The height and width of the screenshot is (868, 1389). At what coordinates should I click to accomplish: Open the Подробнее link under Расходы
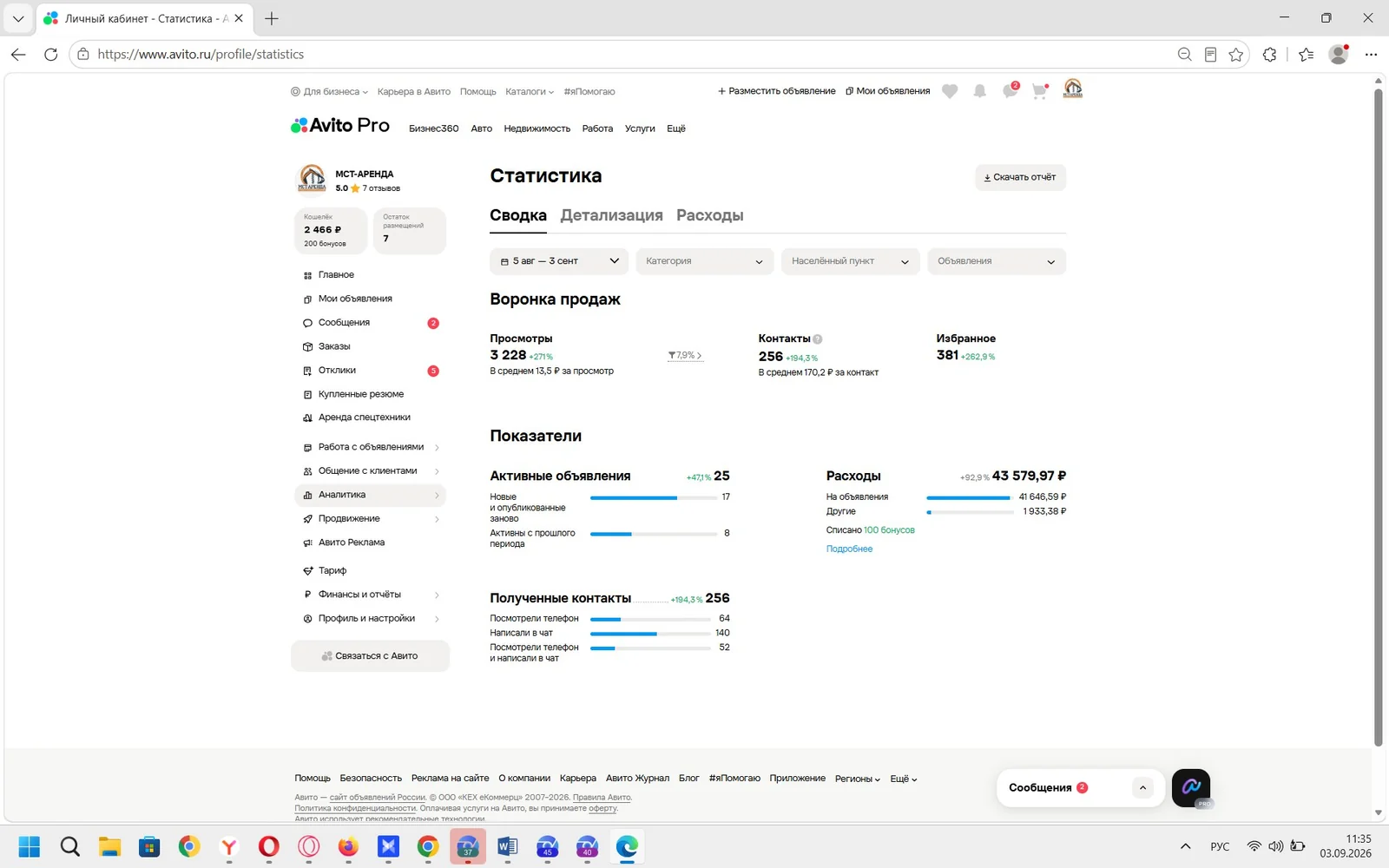849,549
